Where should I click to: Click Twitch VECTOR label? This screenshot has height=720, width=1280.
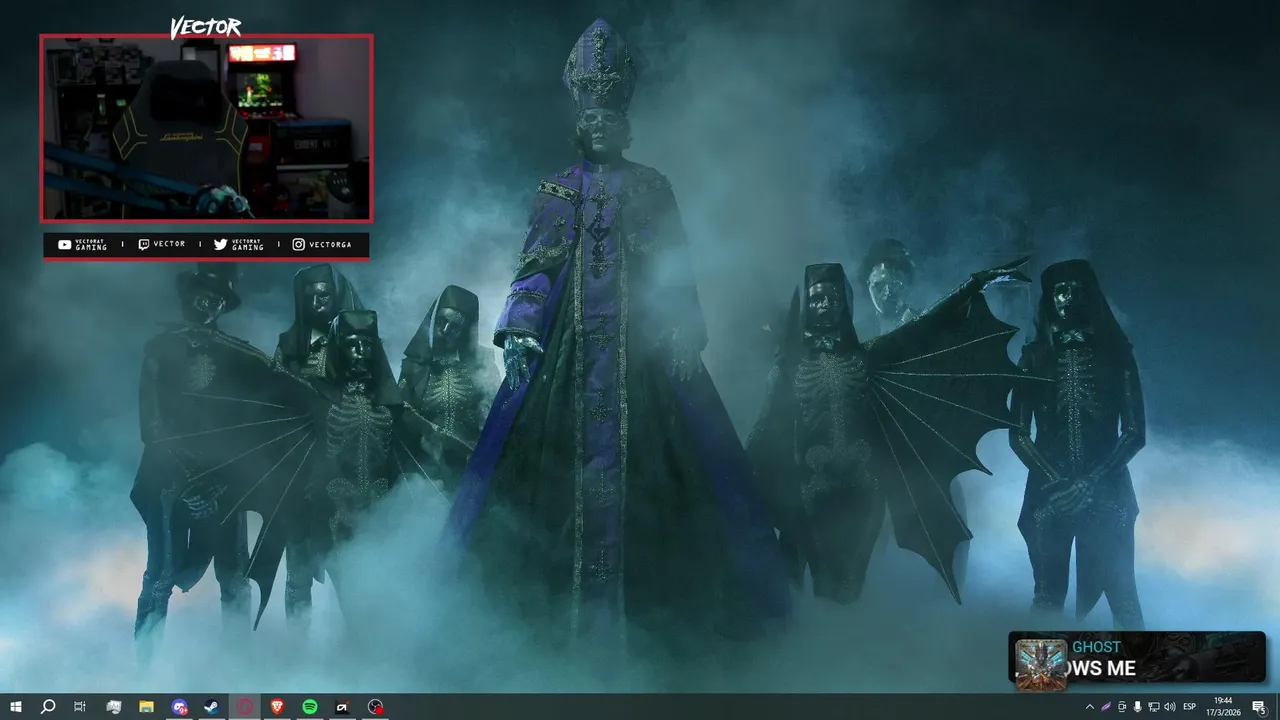(x=162, y=245)
